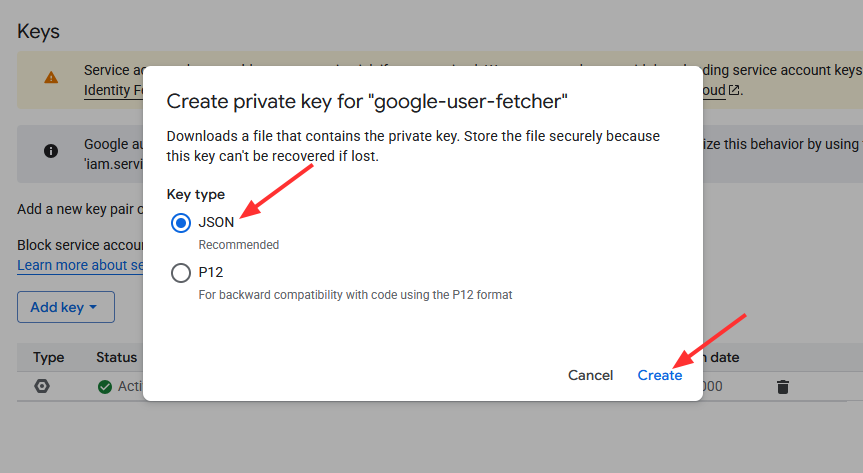Click the Keys section heading
Viewport: 863px width, 473px height.
tap(39, 31)
